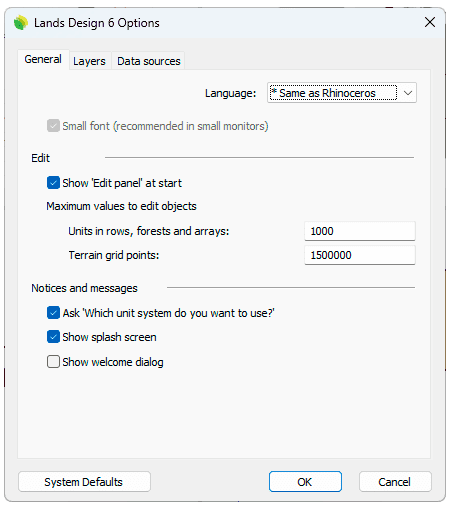Select the General tab
The image size is (453, 507).
point(43,59)
